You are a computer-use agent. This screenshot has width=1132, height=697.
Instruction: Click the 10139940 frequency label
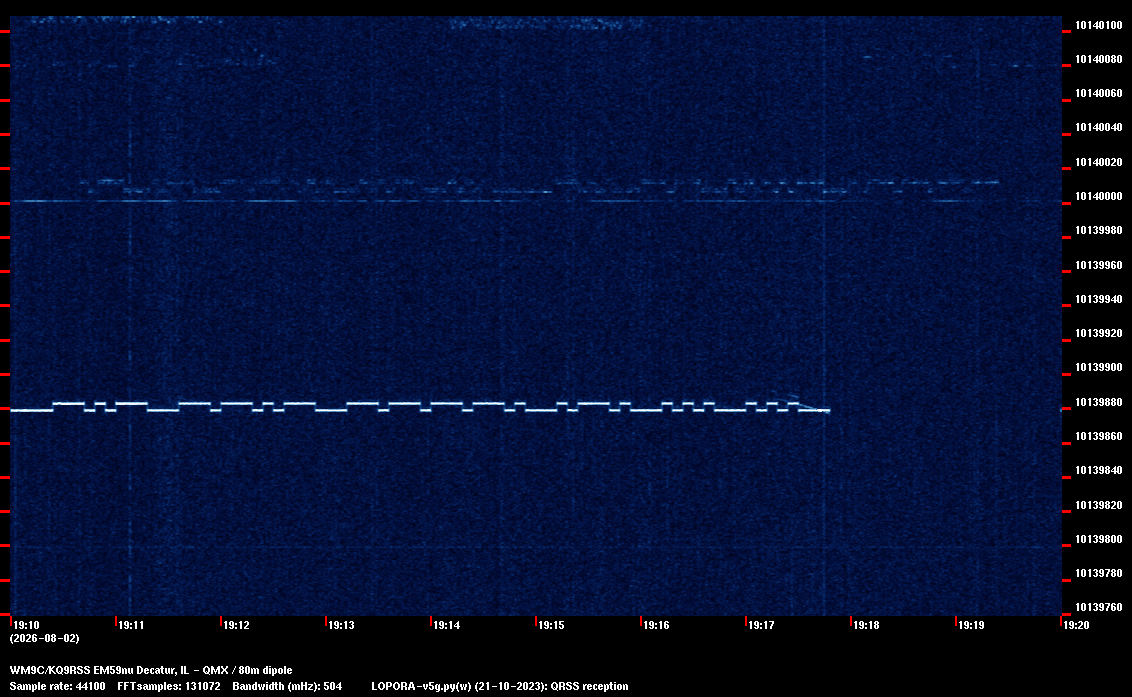point(1099,299)
